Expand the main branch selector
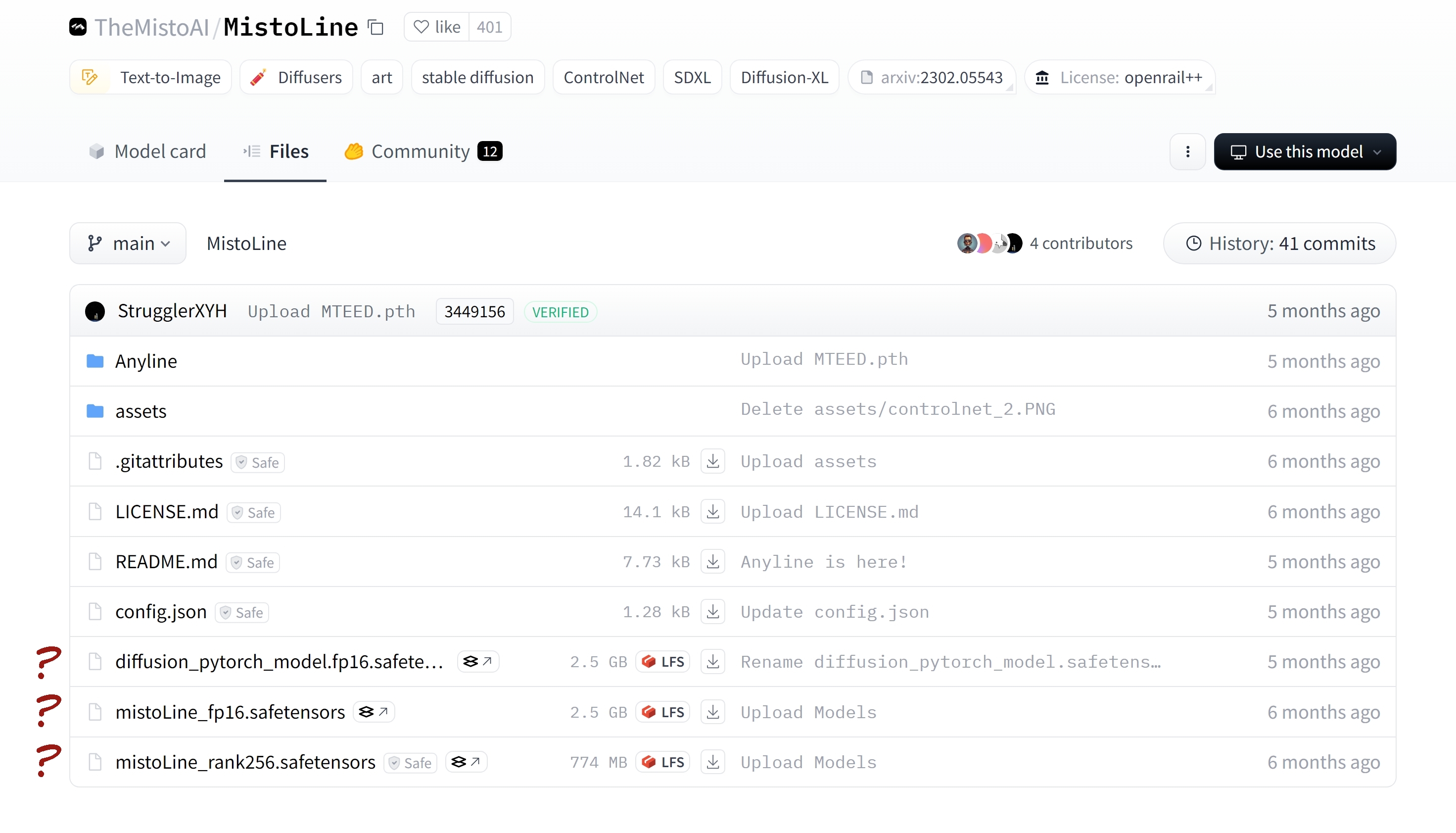 (x=128, y=243)
